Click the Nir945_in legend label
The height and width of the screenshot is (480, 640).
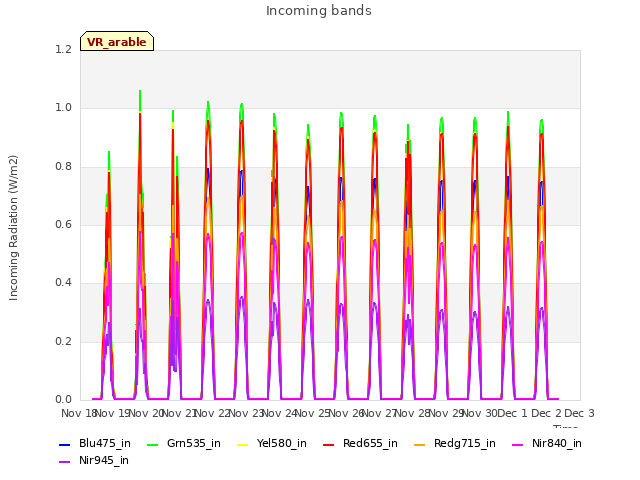pos(104,460)
